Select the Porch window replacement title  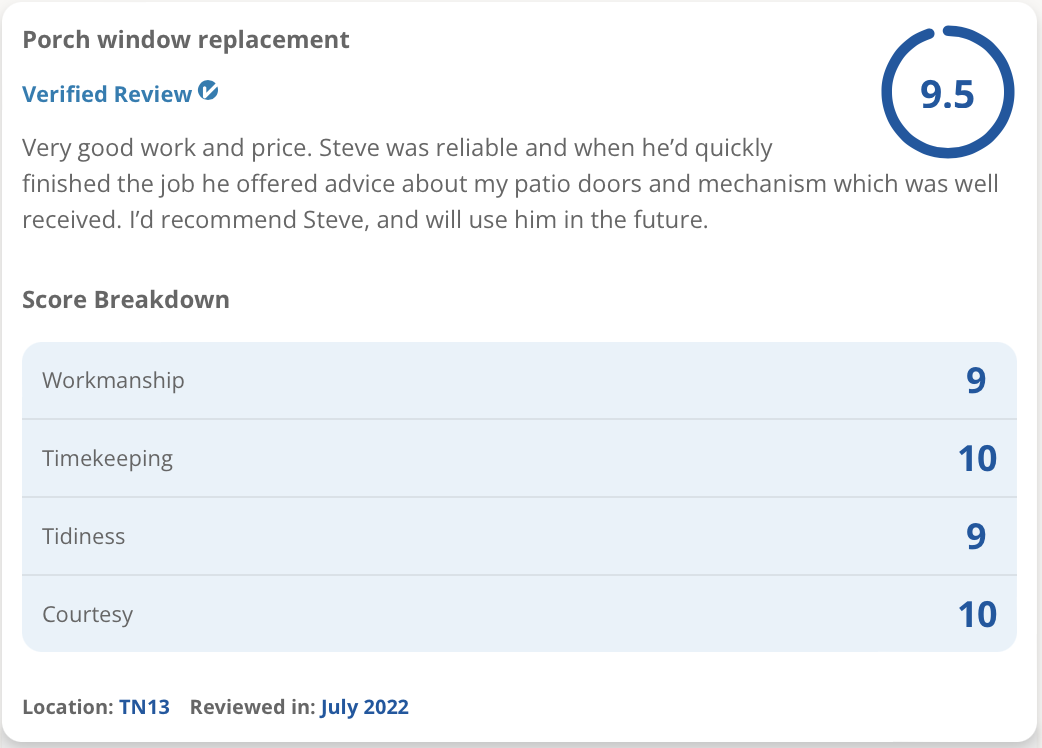pos(186,40)
